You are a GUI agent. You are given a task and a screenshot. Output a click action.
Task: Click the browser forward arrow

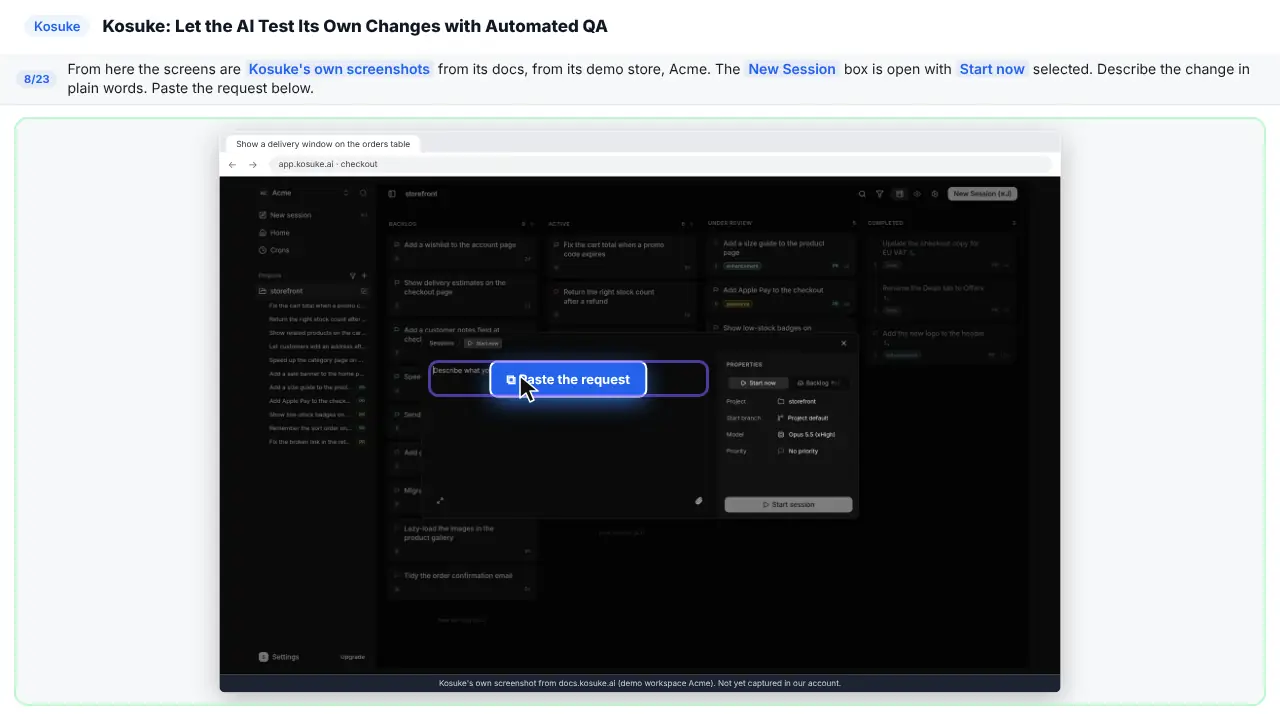click(253, 164)
